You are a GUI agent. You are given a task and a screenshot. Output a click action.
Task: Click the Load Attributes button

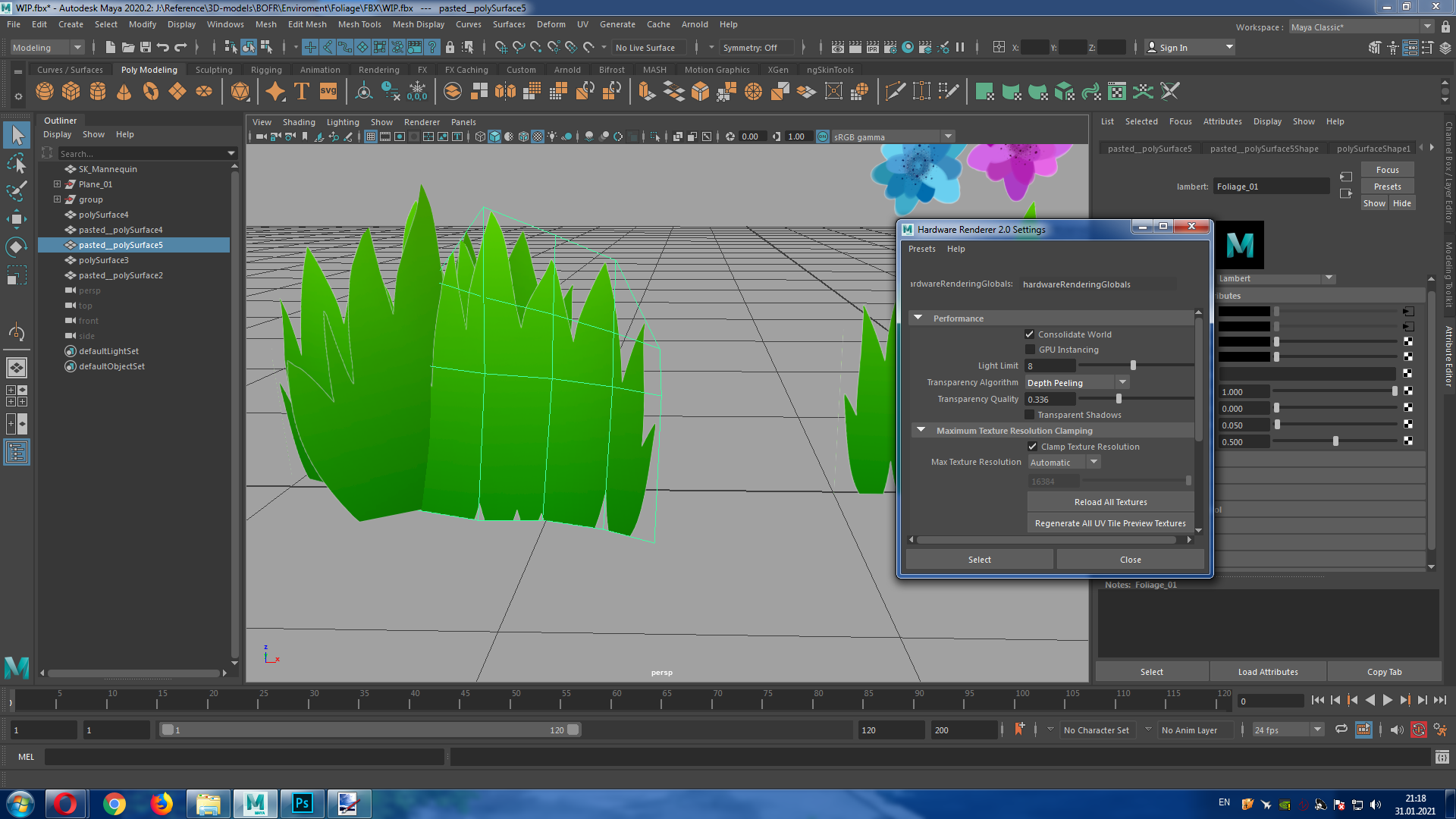click(x=1267, y=672)
